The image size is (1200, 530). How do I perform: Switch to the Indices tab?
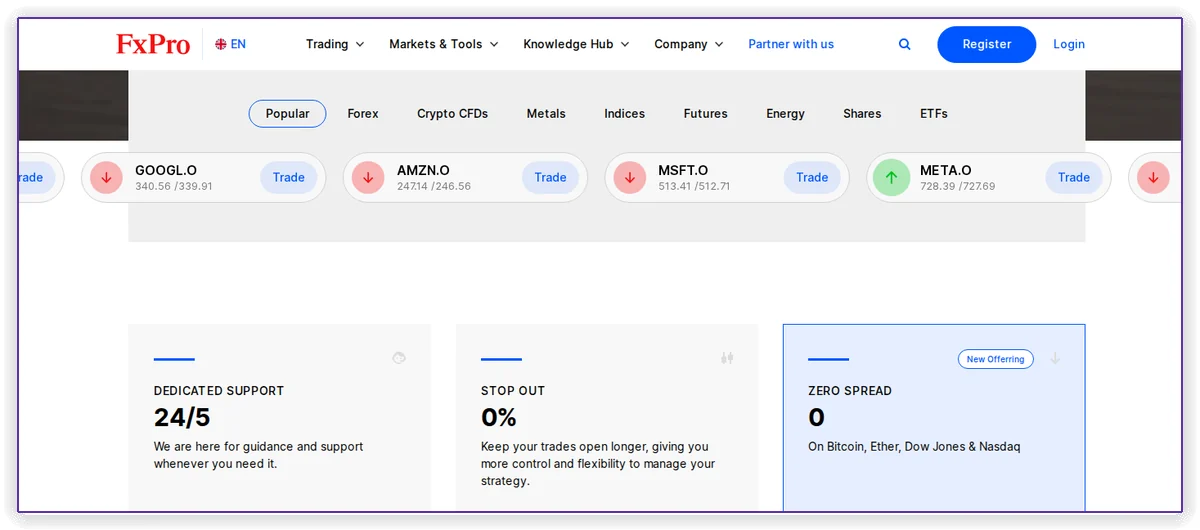(624, 114)
